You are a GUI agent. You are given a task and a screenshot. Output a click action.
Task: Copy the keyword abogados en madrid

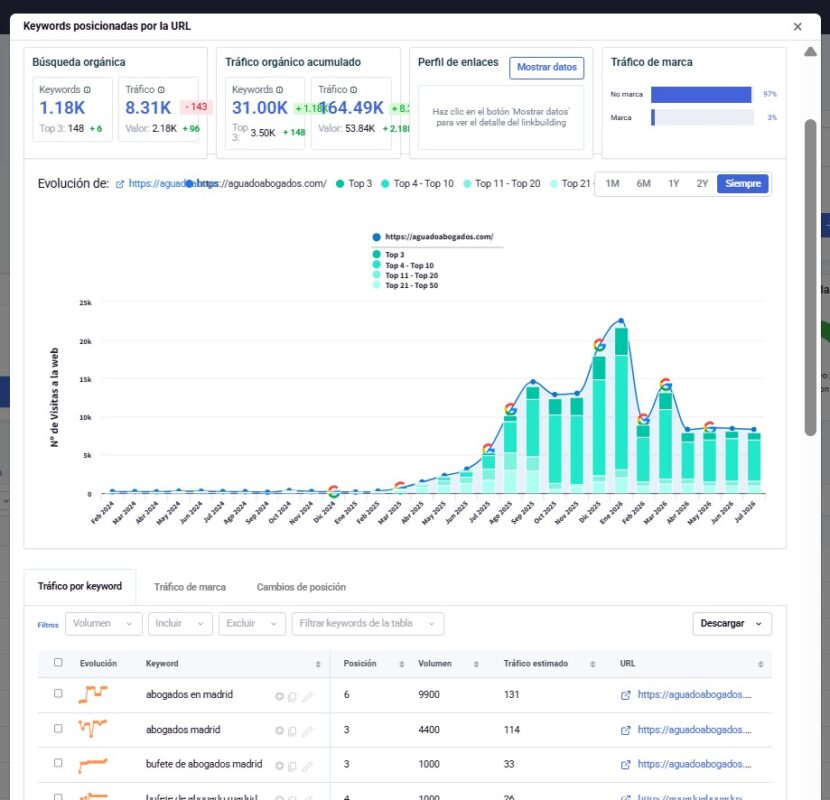pyautogui.click(x=292, y=697)
